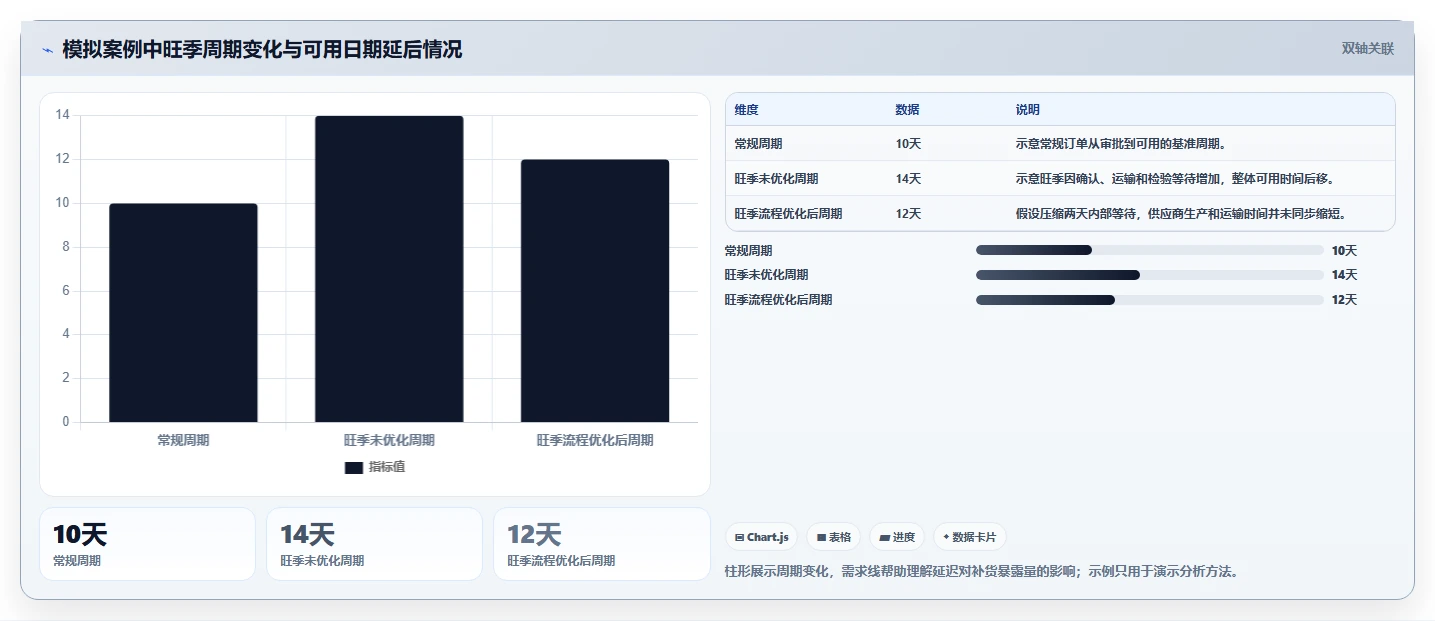
Task: Click the 10天 value beside progress bar
Action: tap(1344, 251)
